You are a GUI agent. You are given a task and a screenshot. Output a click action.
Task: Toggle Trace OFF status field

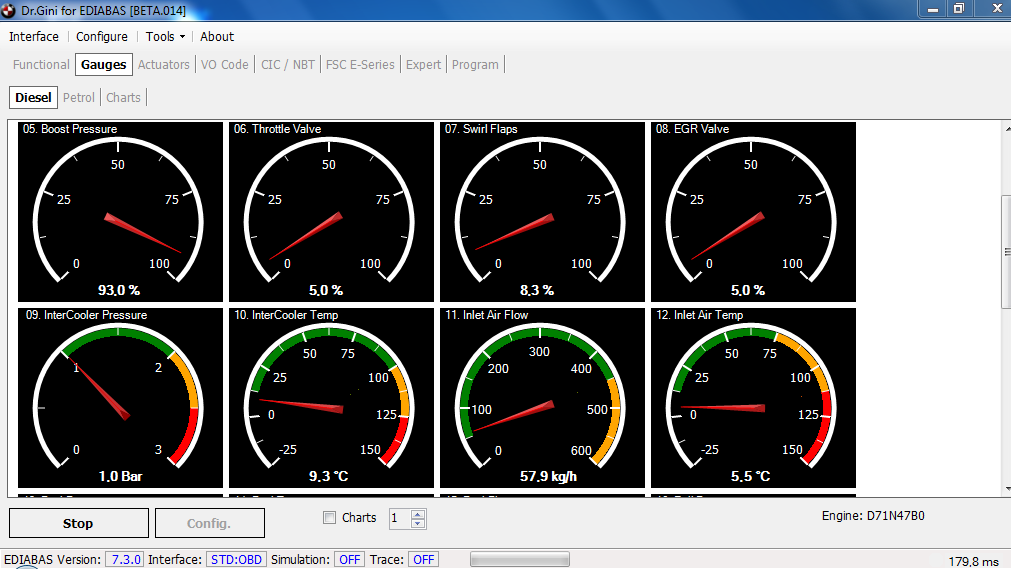tap(423, 559)
